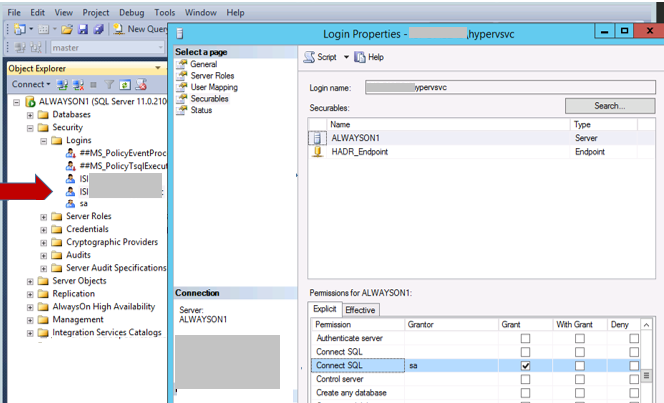Click the Stop icon in Object Explorer toolbar

tap(94, 85)
